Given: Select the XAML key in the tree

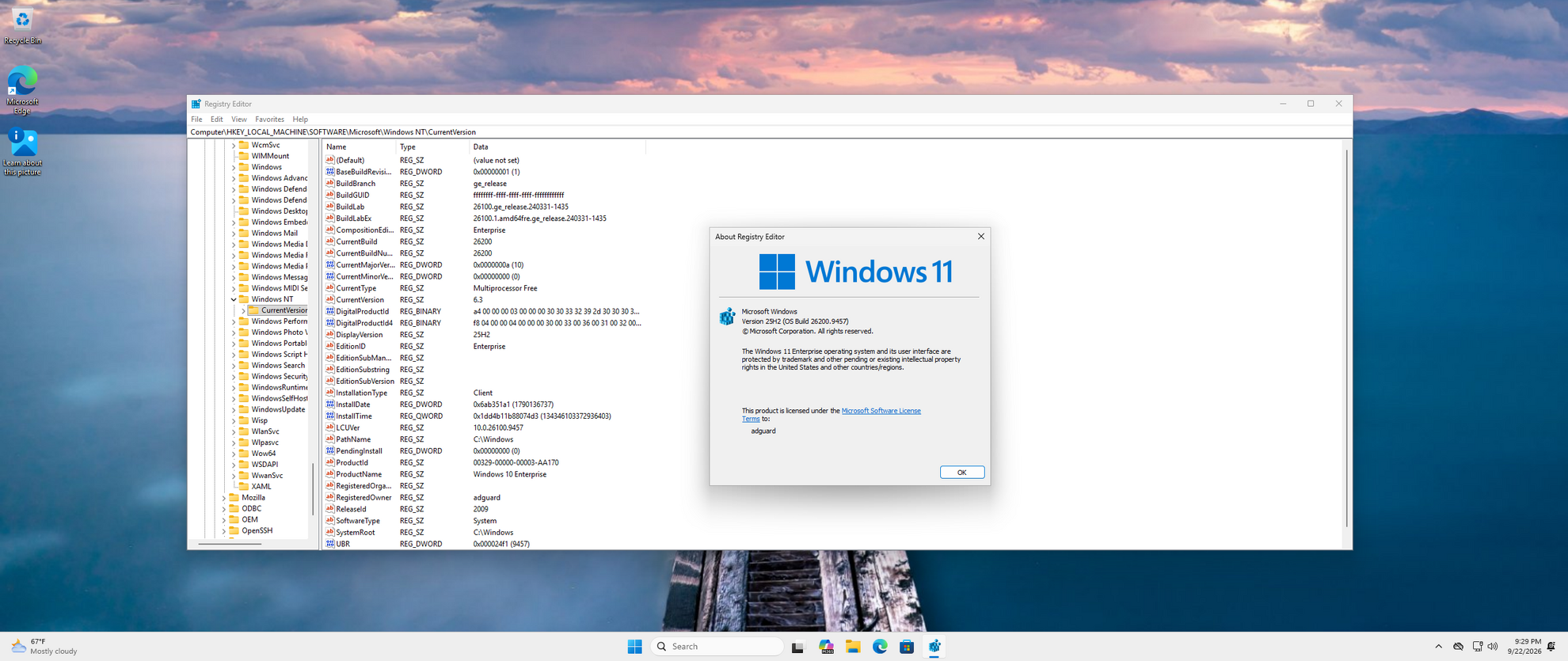Looking at the screenshot, I should click(x=261, y=487).
